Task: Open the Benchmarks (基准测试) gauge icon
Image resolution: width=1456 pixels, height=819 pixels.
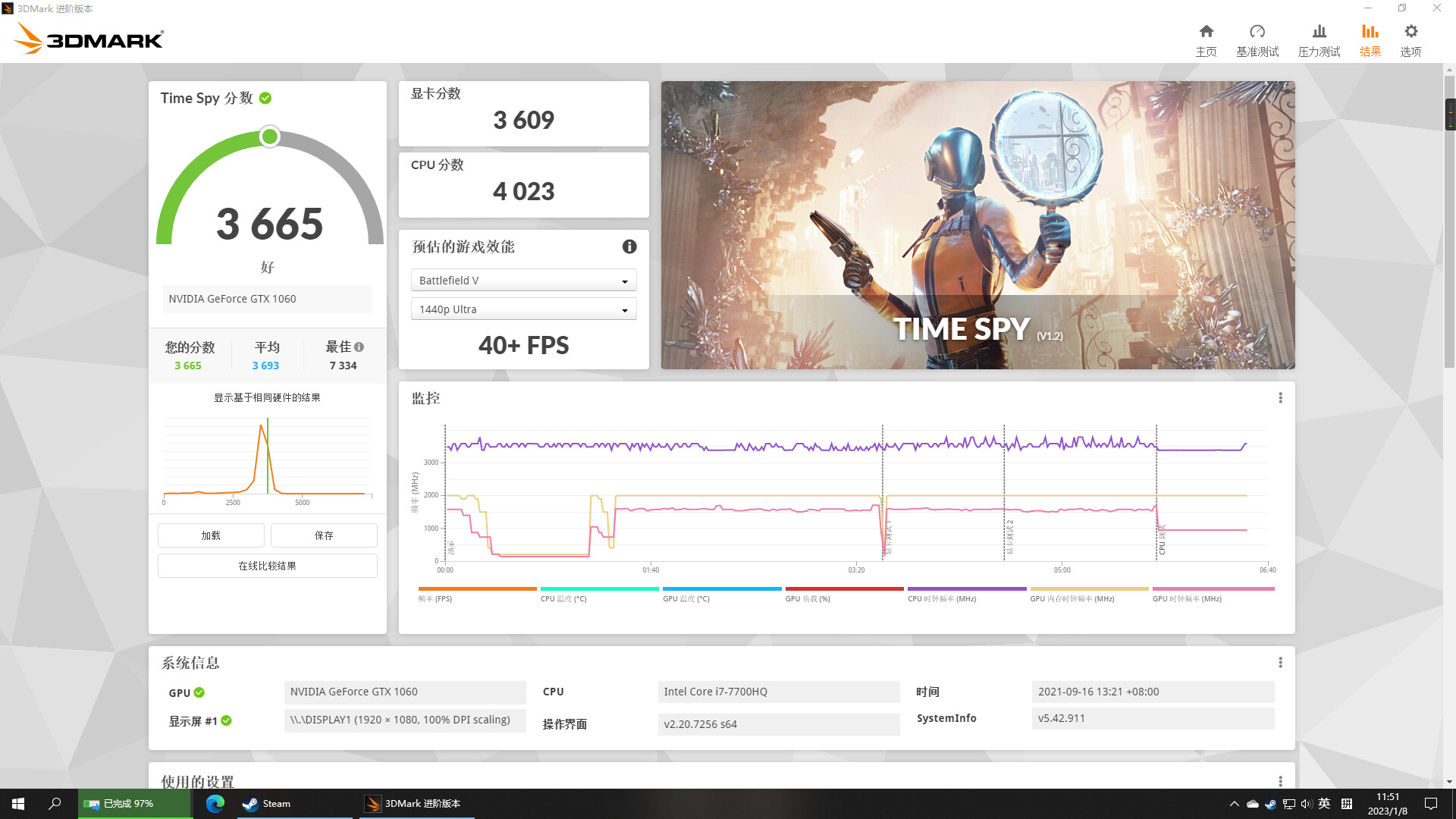Action: click(x=1257, y=32)
